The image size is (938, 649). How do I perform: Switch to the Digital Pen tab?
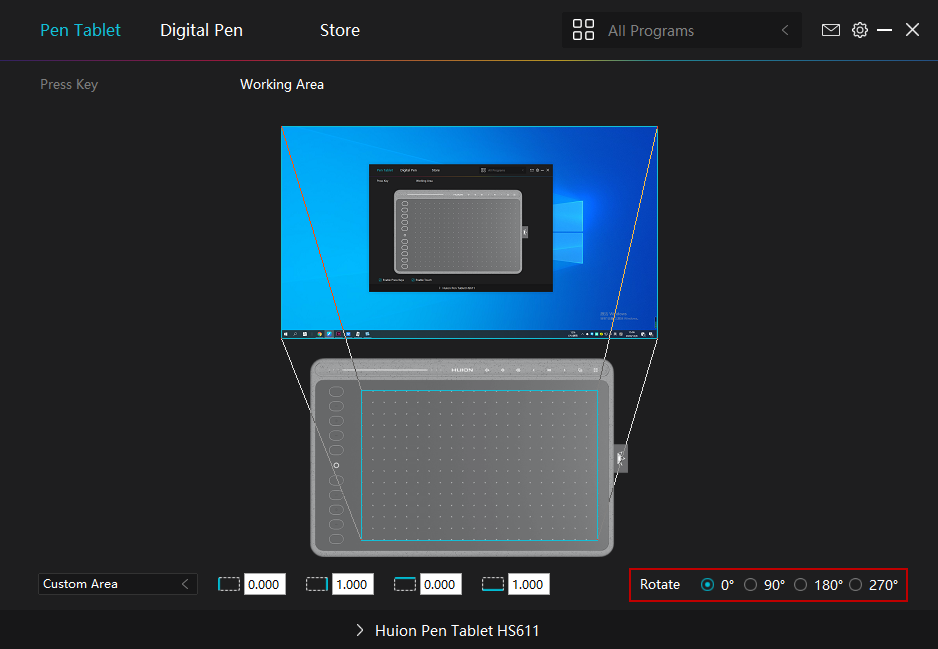pos(202,30)
